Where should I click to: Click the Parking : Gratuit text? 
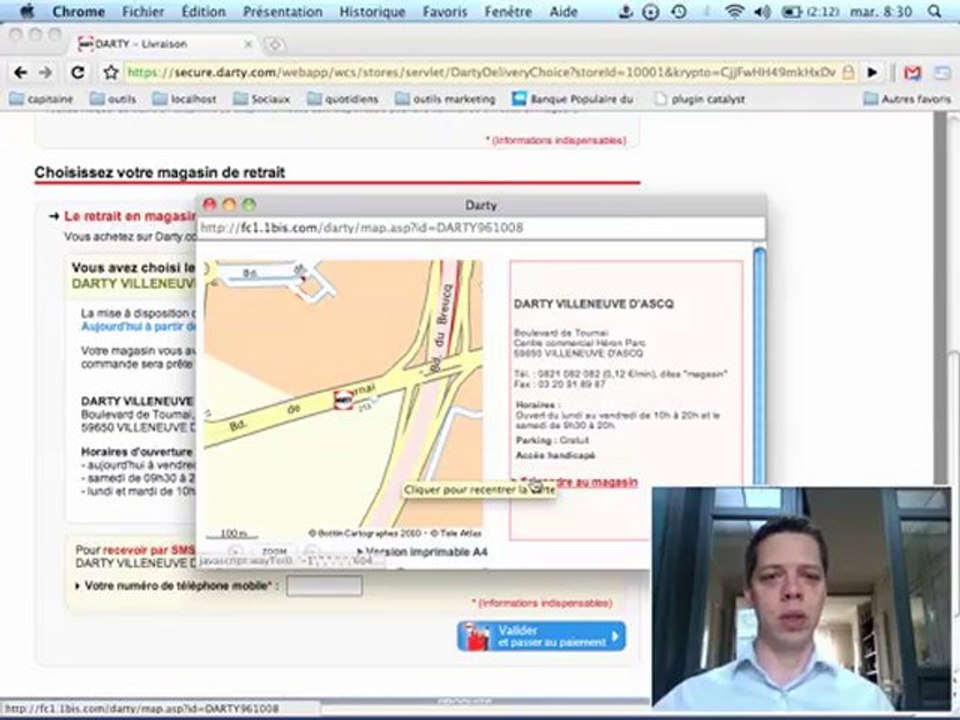552,440
